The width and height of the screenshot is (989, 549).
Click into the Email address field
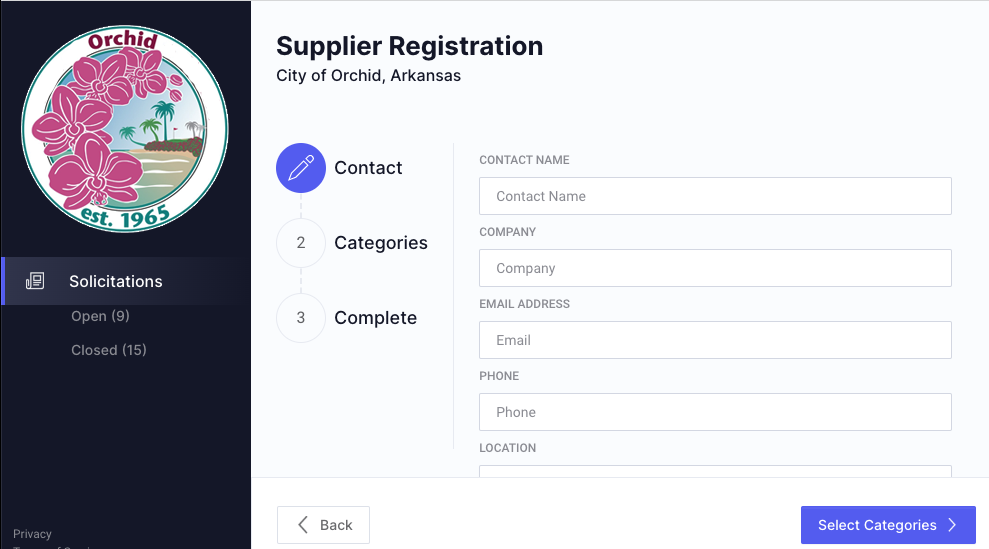(x=715, y=340)
